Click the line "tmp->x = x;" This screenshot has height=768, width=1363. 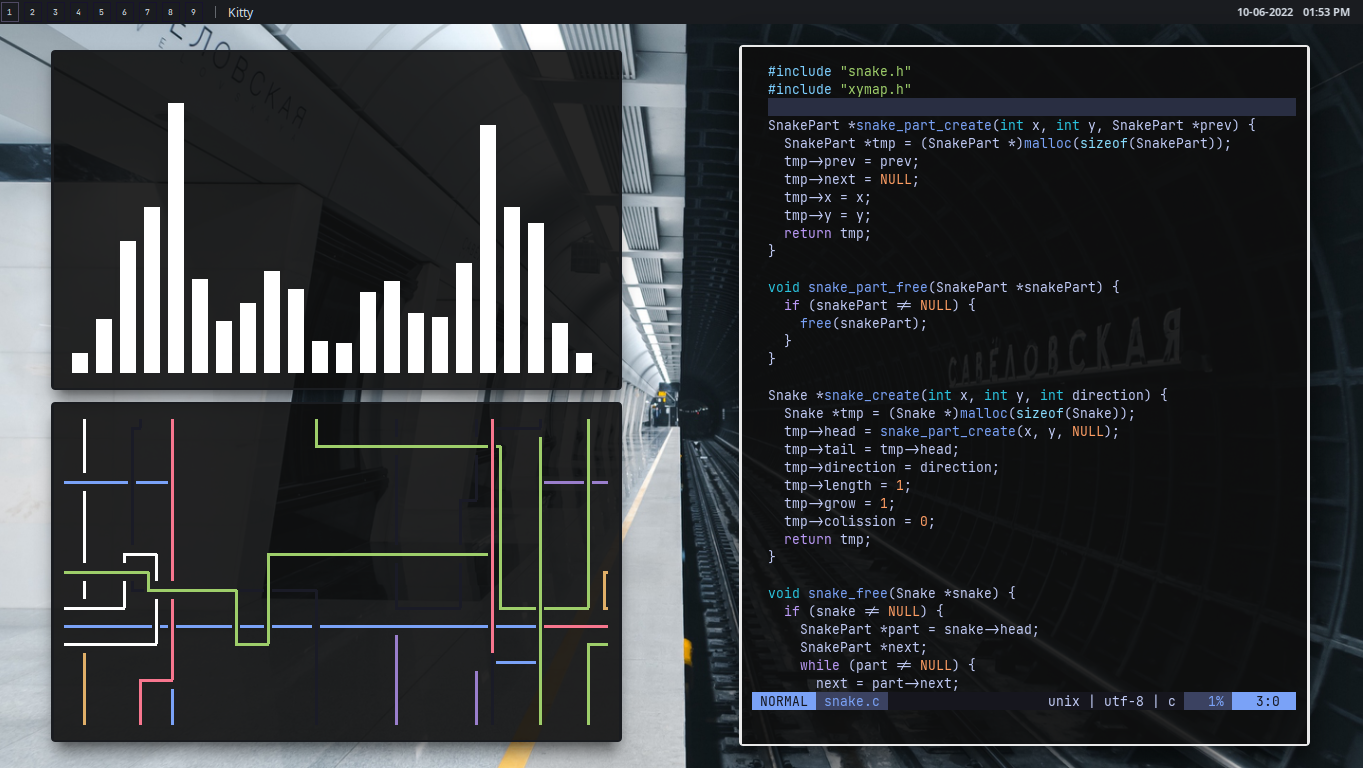828,197
